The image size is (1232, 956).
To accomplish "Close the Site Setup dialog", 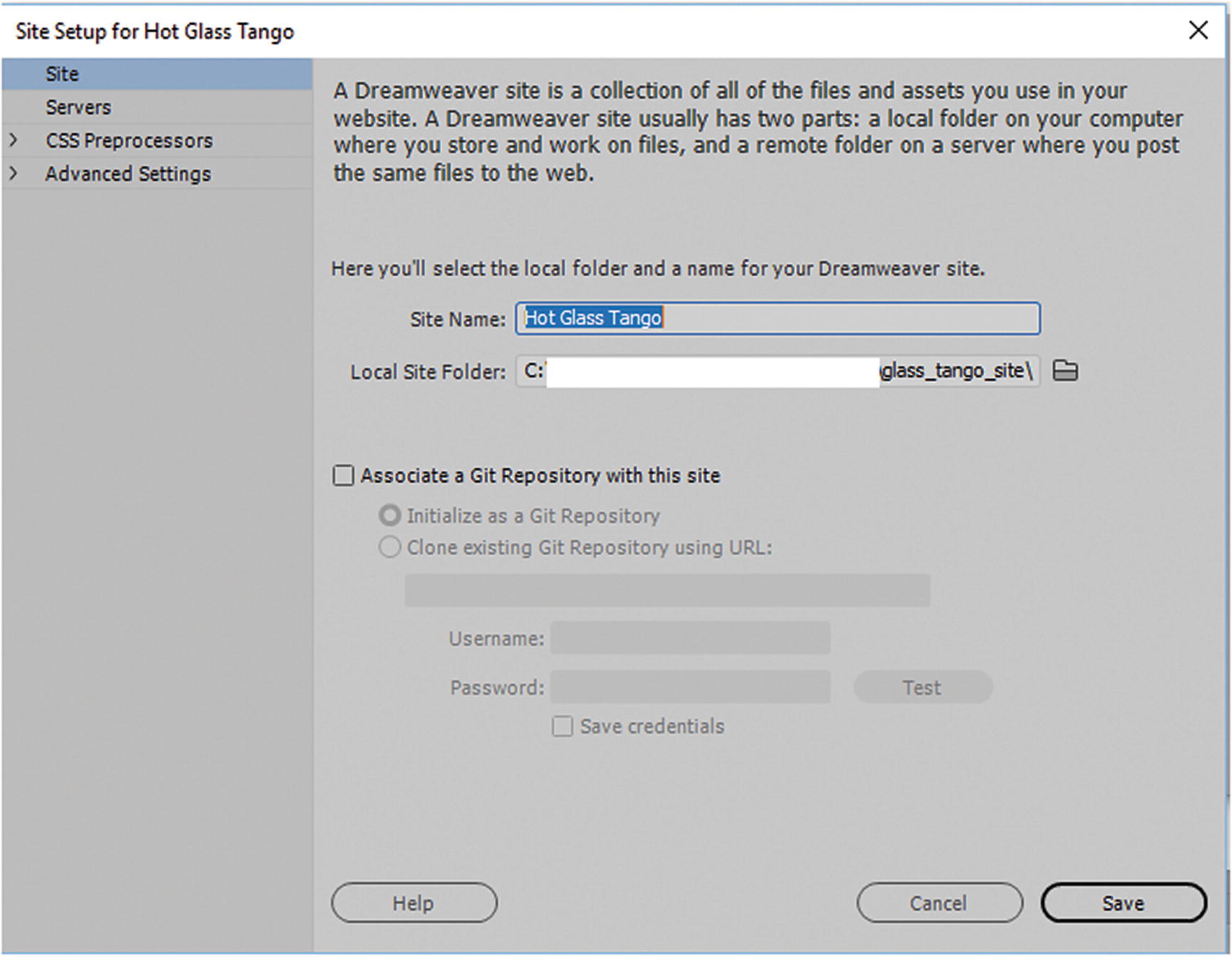I will (1198, 30).
